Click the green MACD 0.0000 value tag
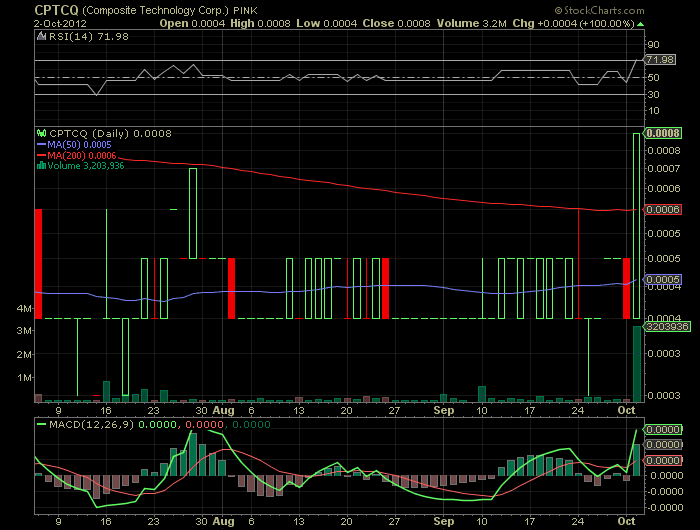Viewport: 700px width, 530px height. point(663,430)
